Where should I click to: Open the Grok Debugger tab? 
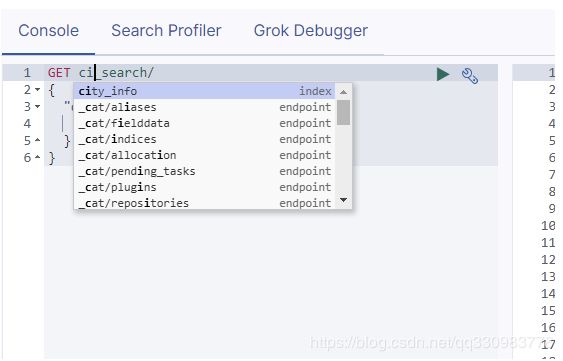(x=311, y=31)
